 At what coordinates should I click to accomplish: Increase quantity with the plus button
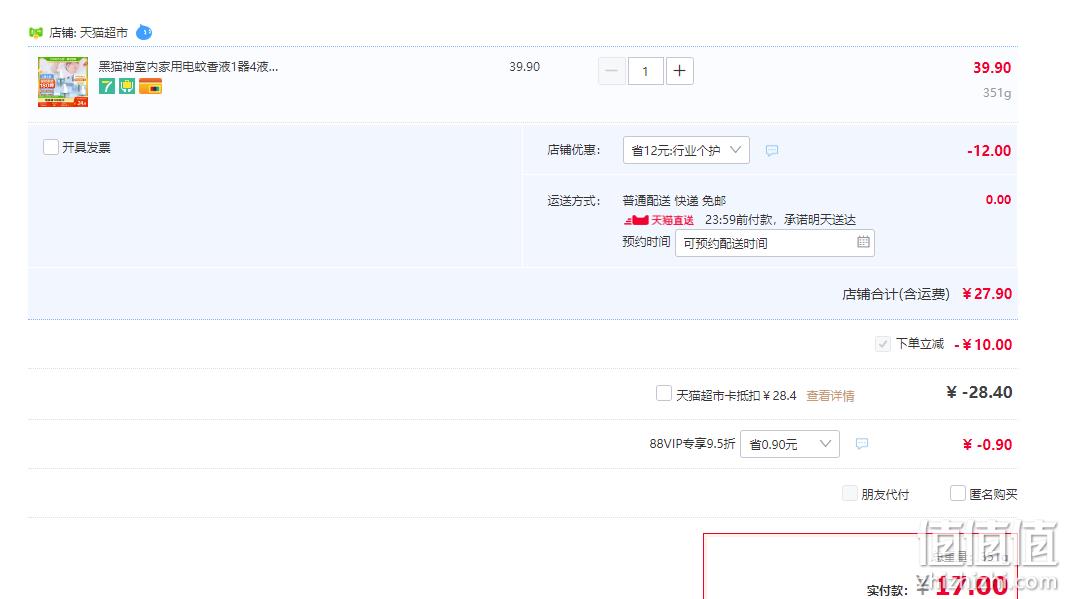(679, 71)
